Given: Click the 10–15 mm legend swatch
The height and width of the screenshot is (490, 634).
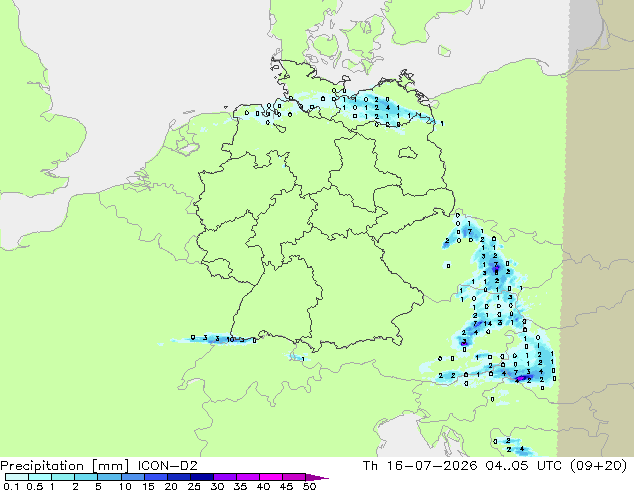Looking at the screenshot, I should pos(132,477).
